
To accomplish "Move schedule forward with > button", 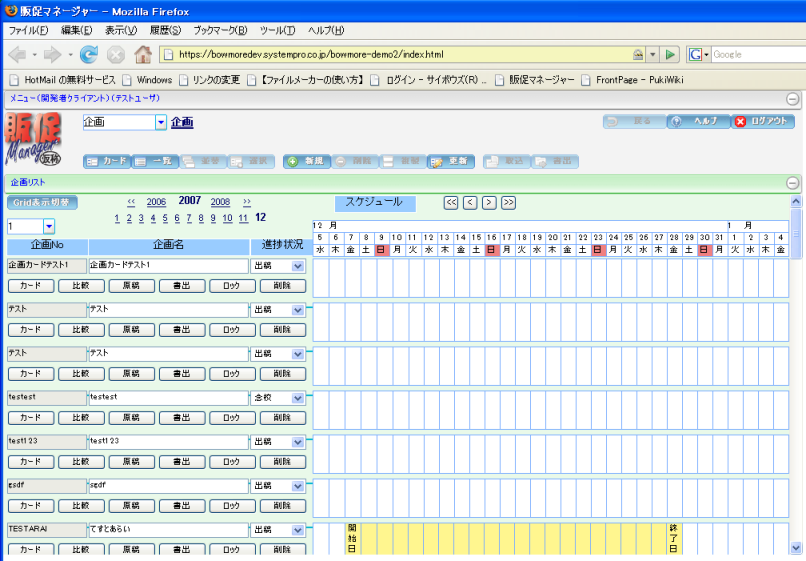I will pyautogui.click(x=489, y=203).
